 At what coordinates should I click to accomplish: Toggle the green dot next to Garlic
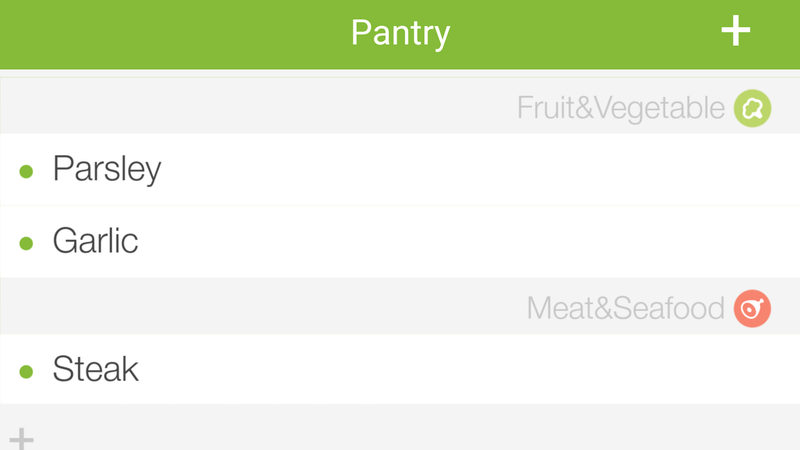(26, 243)
